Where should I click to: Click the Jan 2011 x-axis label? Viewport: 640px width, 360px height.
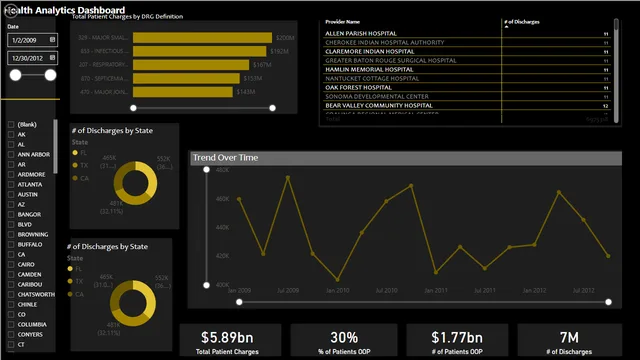[x=436, y=291]
